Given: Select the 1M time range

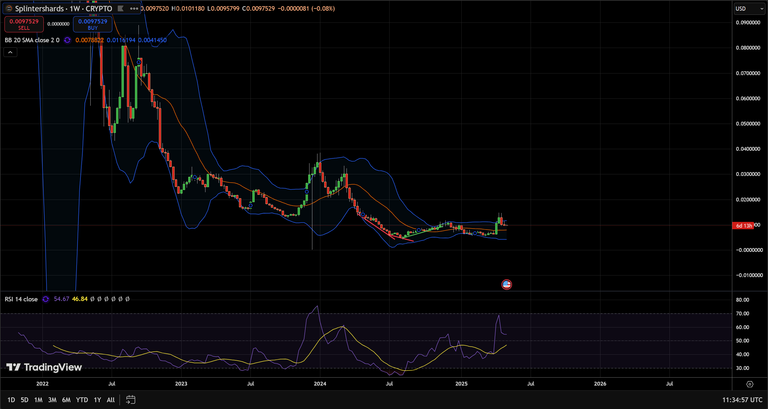Looking at the screenshot, I should click(38, 400).
